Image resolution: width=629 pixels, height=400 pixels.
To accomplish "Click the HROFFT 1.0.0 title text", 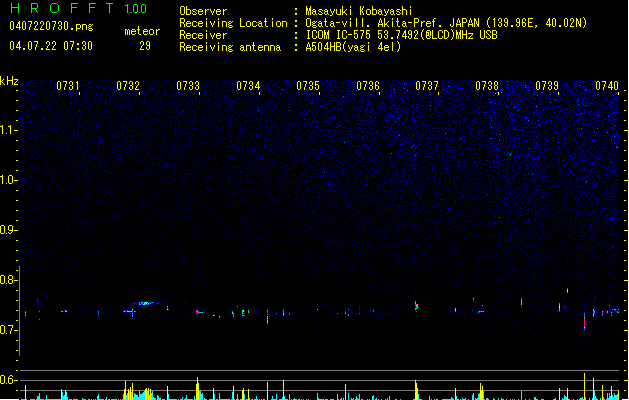I will click(79, 8).
